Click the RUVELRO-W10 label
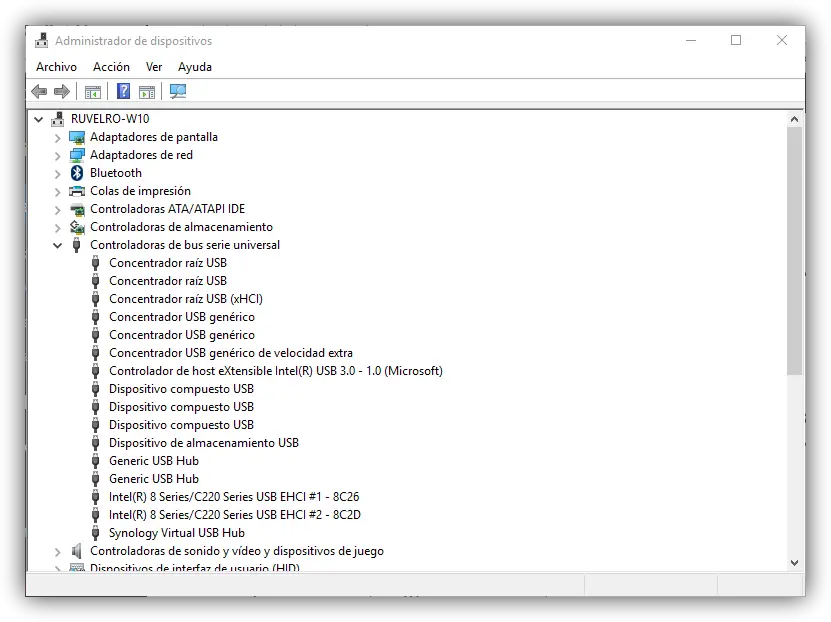The image size is (831, 622). pyautogui.click(x=110, y=119)
